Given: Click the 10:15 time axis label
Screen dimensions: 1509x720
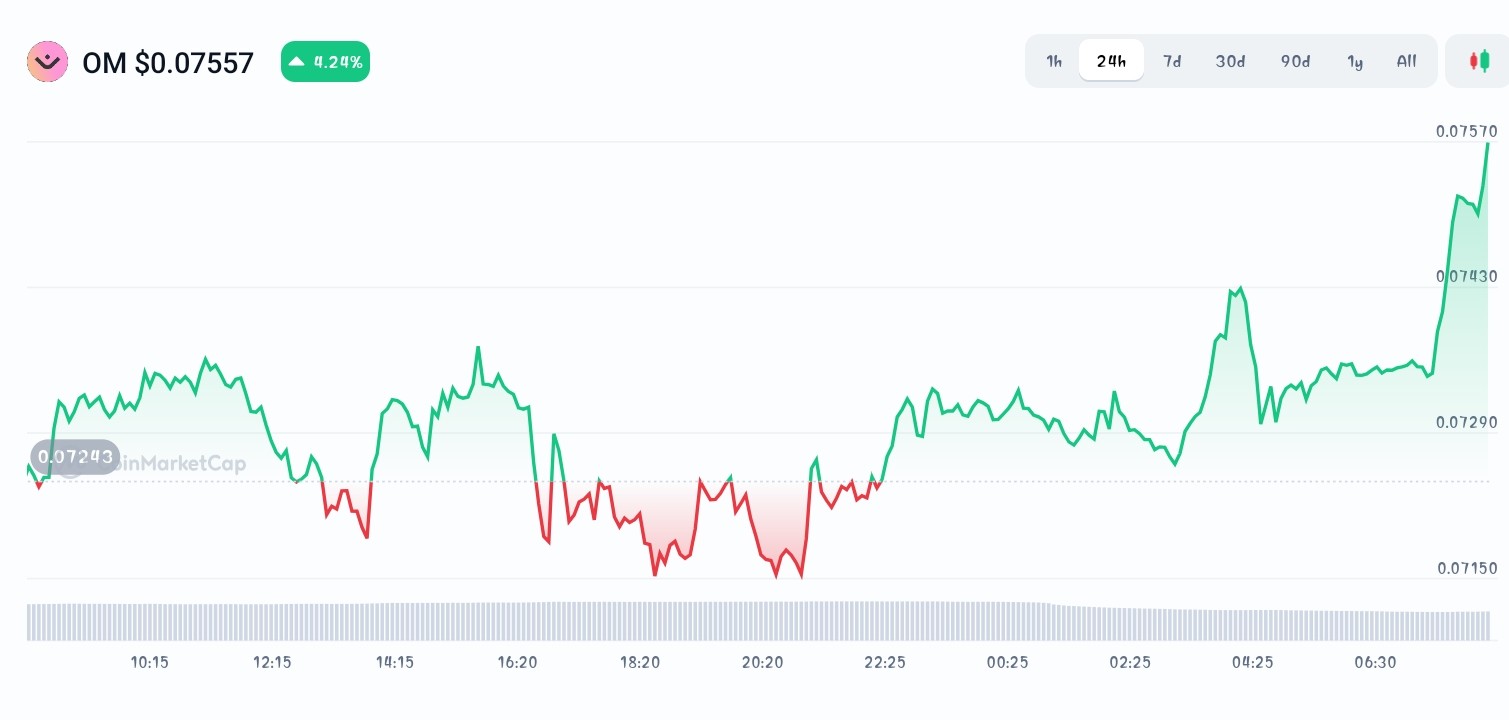Looking at the screenshot, I should click(149, 662).
